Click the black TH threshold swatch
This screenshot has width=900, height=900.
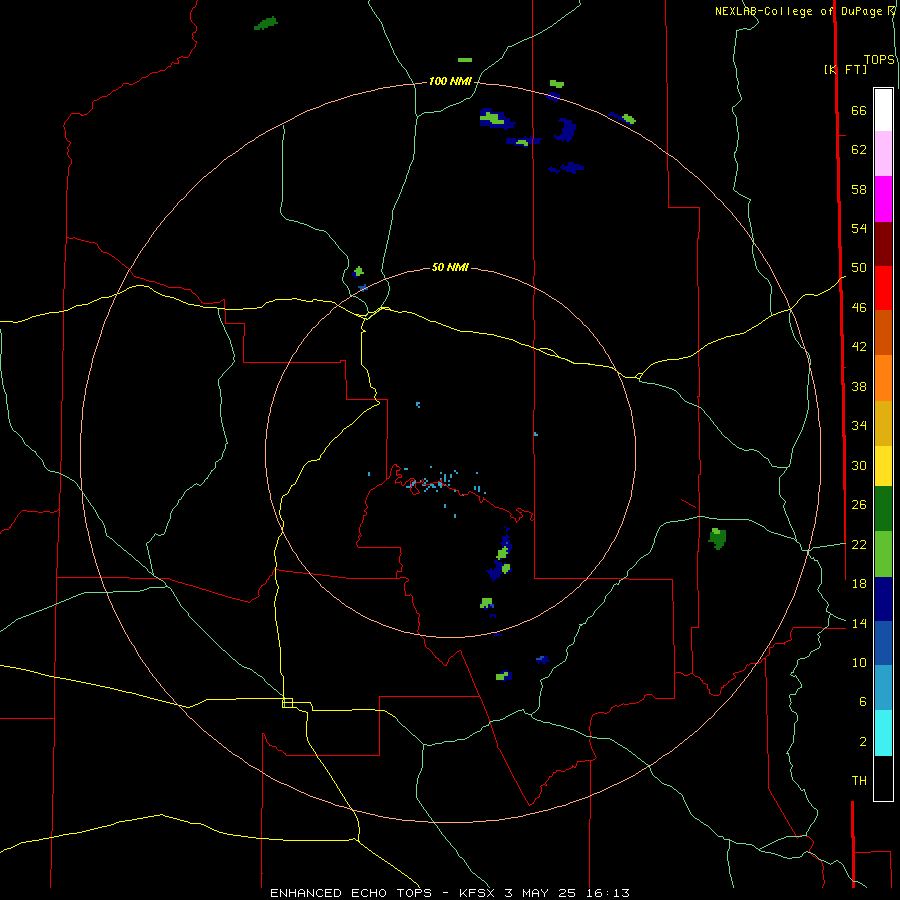coord(883,778)
